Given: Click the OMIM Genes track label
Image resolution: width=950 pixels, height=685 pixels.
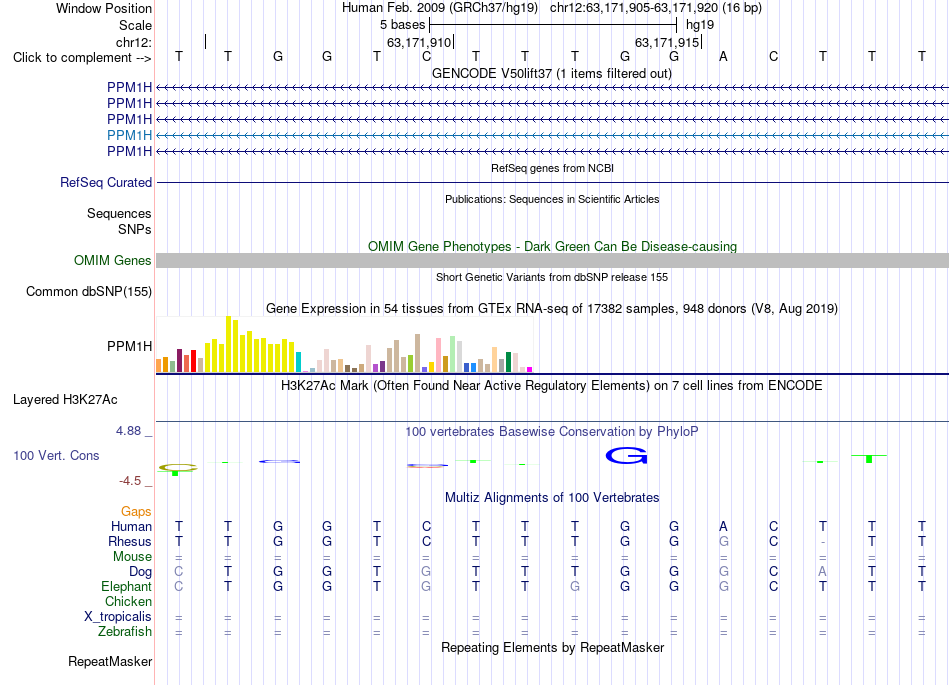Looking at the screenshot, I should pos(112,260).
